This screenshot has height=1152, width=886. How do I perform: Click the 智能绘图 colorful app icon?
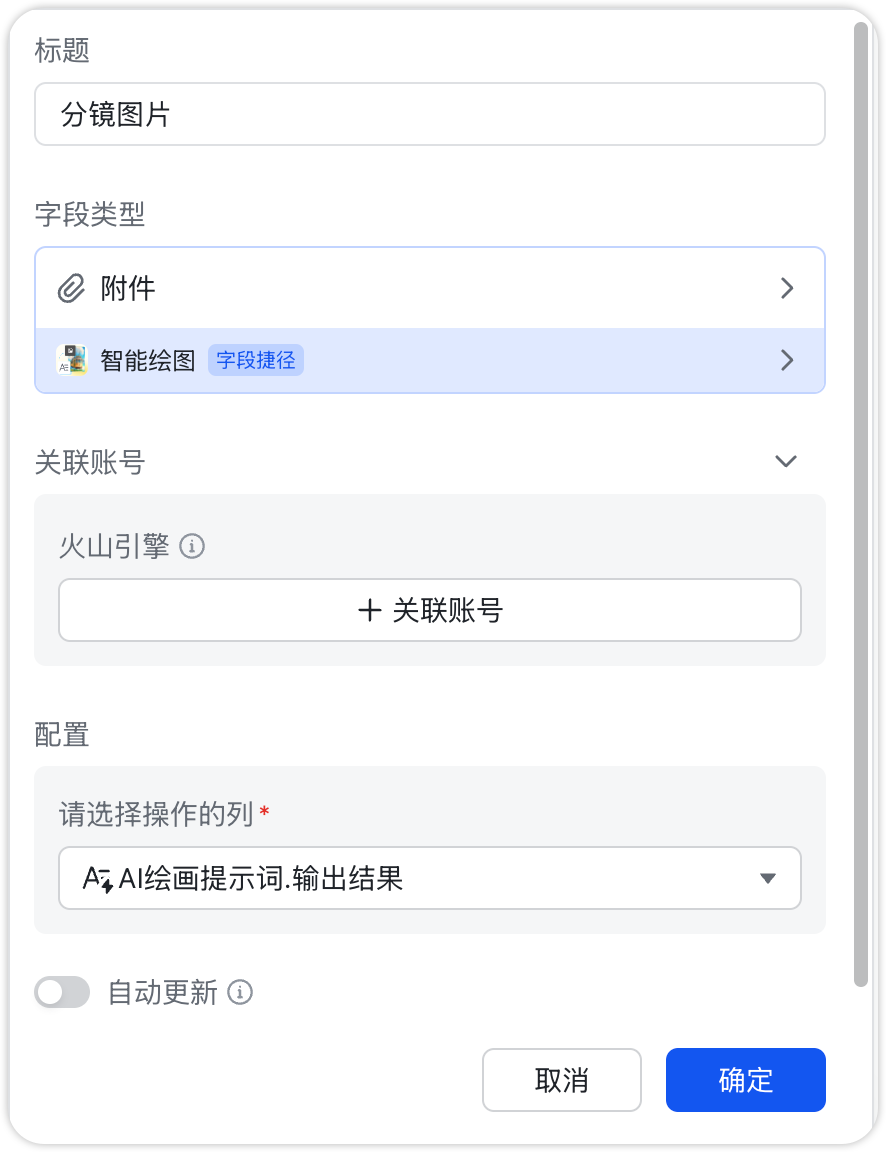pyautogui.click(x=73, y=360)
